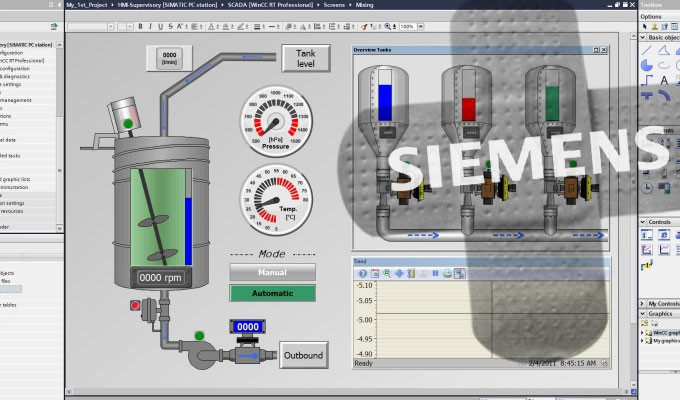Click the print icon in trend toolbar
Viewport: 680px width, 400px height.
pyautogui.click(x=447, y=273)
